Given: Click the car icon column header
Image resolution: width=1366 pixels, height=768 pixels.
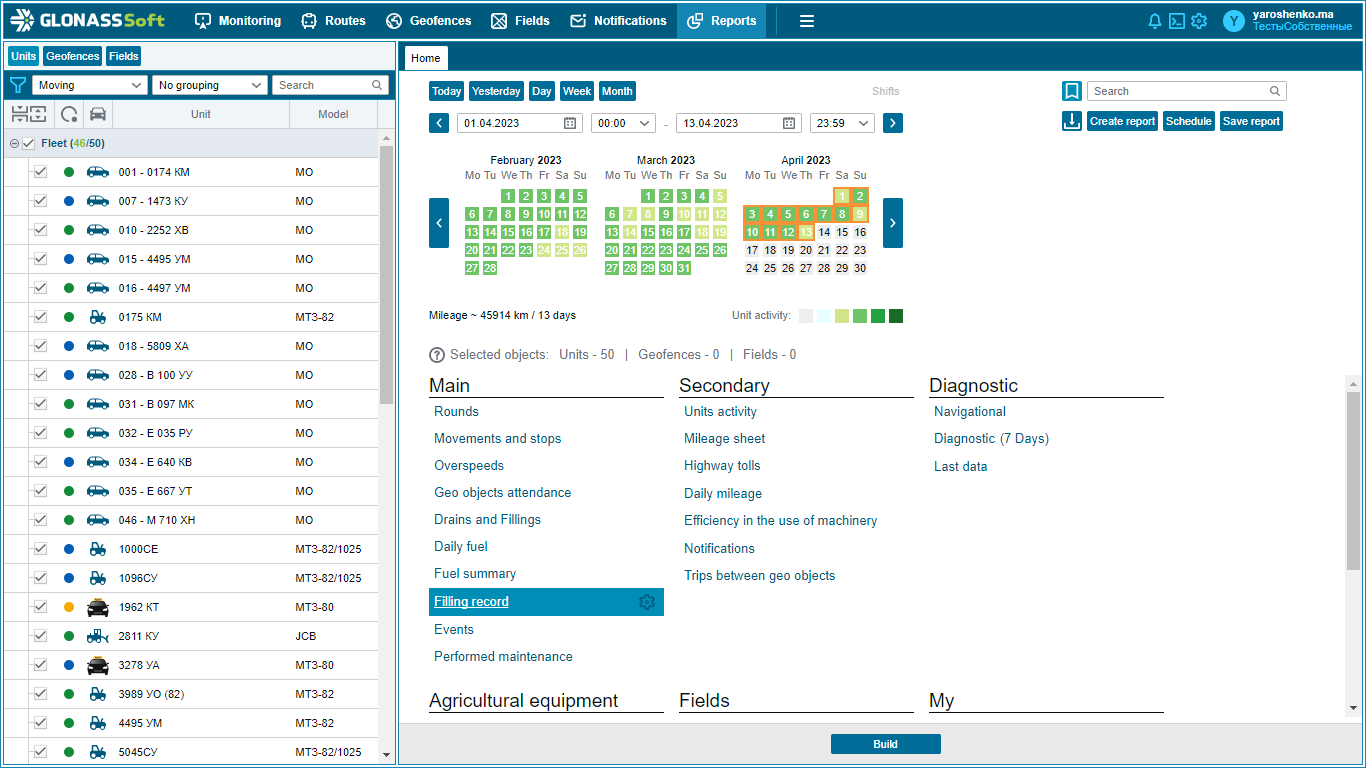Looking at the screenshot, I should tap(97, 114).
